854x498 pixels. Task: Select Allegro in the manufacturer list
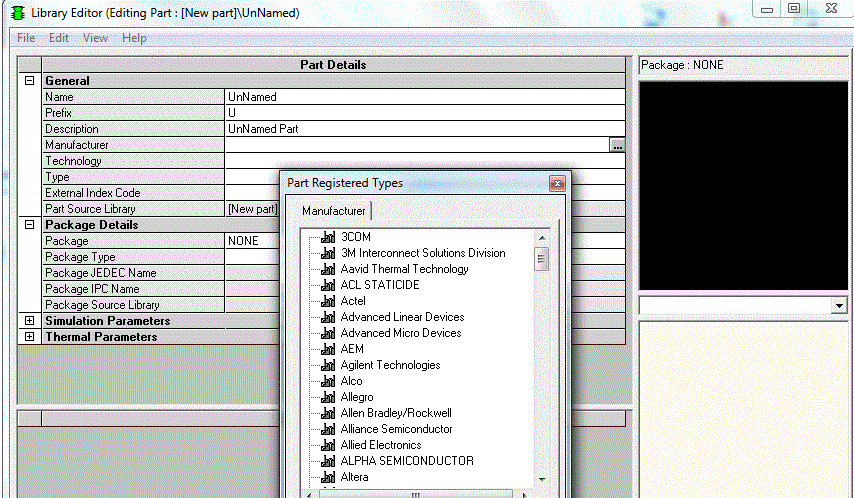(x=357, y=397)
